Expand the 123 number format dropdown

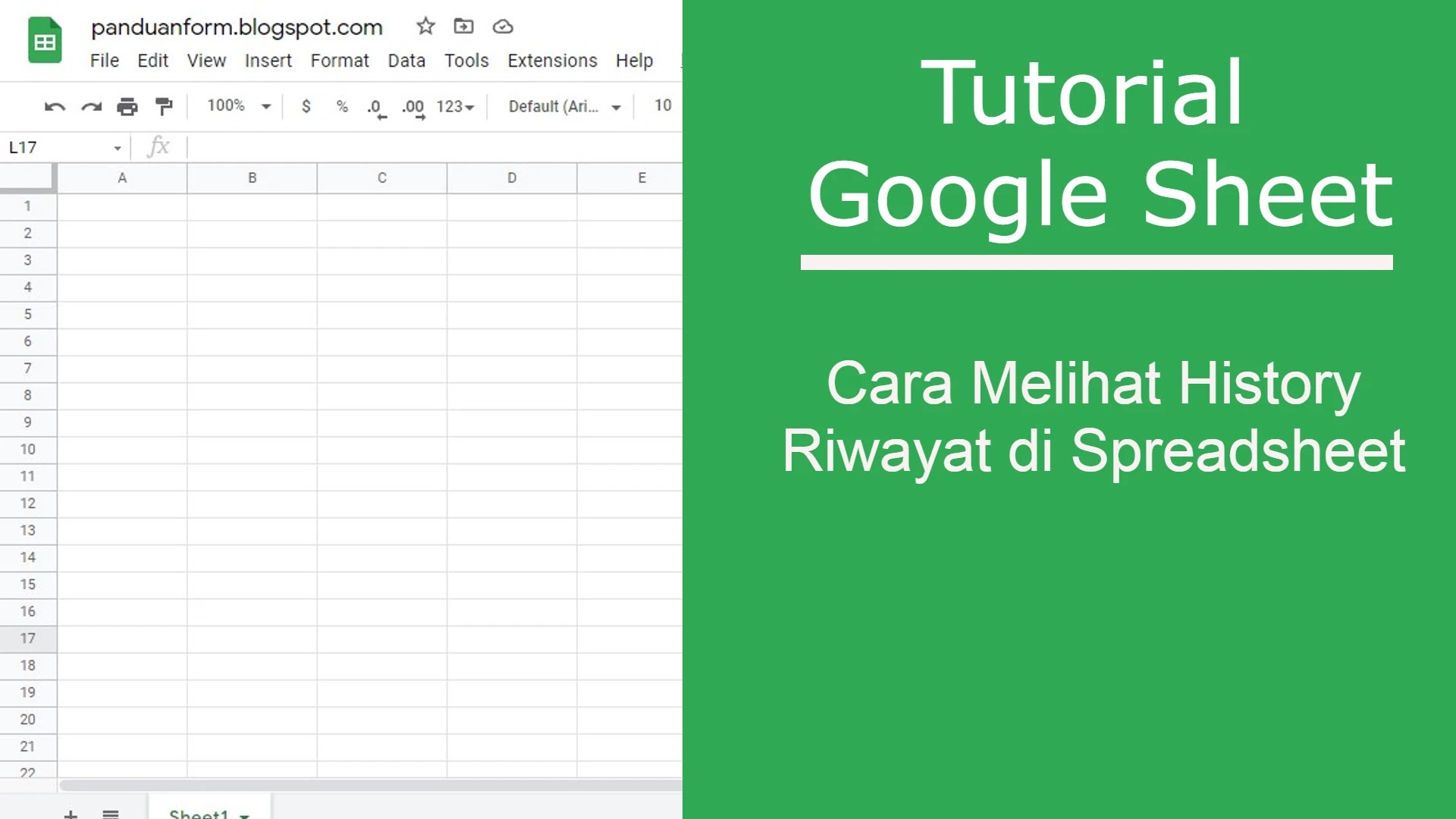pyautogui.click(x=455, y=107)
